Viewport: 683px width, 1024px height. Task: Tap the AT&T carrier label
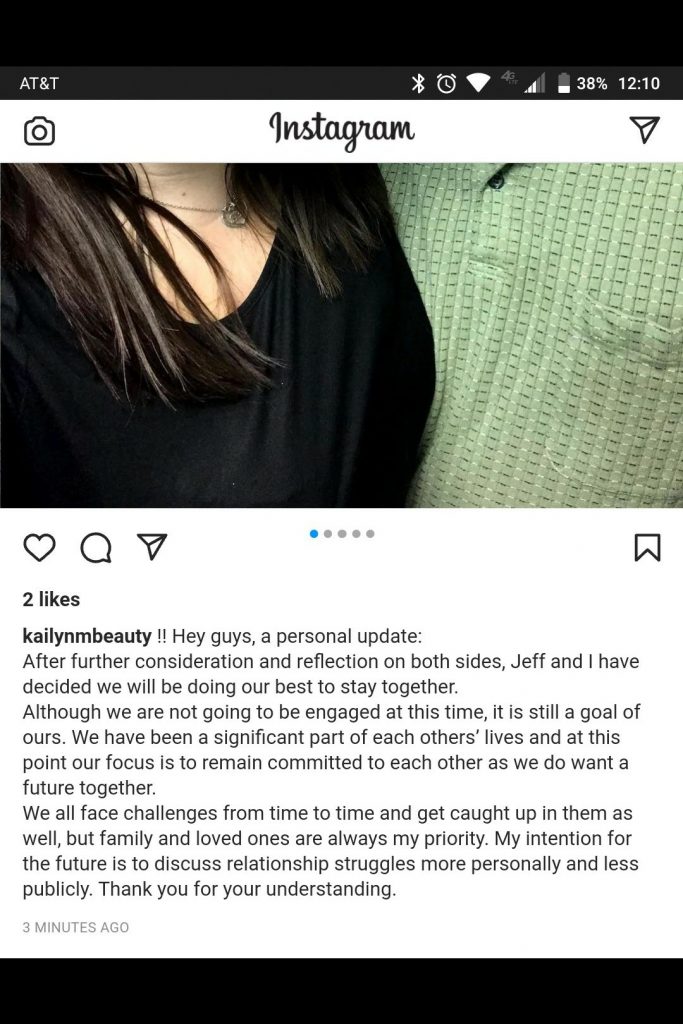coord(39,83)
